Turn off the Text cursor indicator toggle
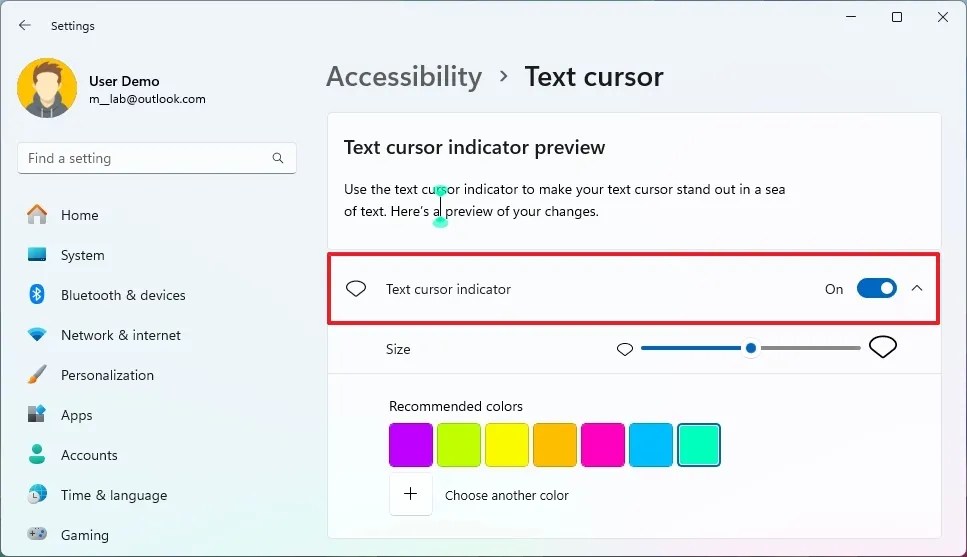This screenshot has height=557, width=967. pos(876,288)
